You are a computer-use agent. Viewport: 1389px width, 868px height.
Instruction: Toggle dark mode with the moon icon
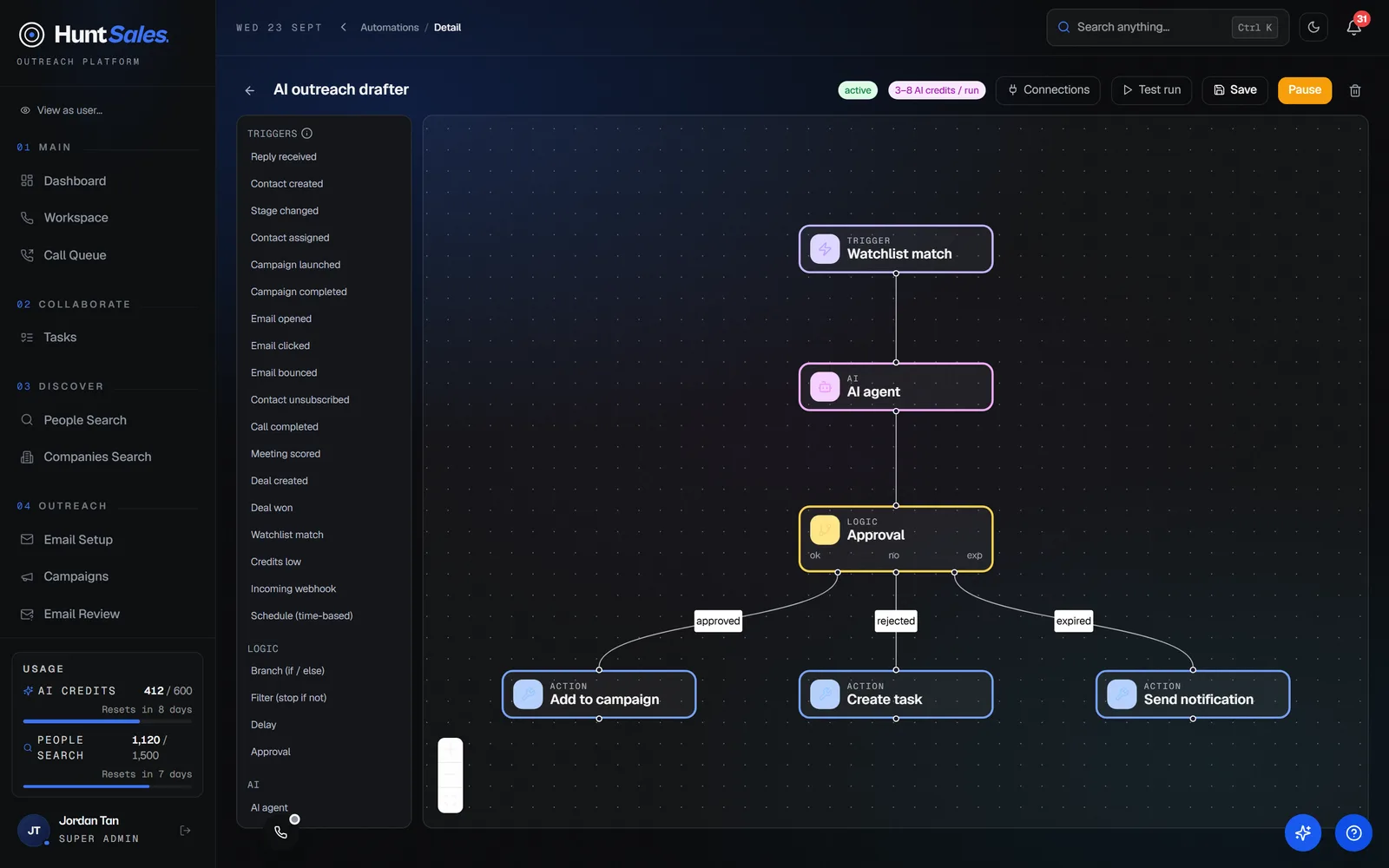coord(1313,28)
